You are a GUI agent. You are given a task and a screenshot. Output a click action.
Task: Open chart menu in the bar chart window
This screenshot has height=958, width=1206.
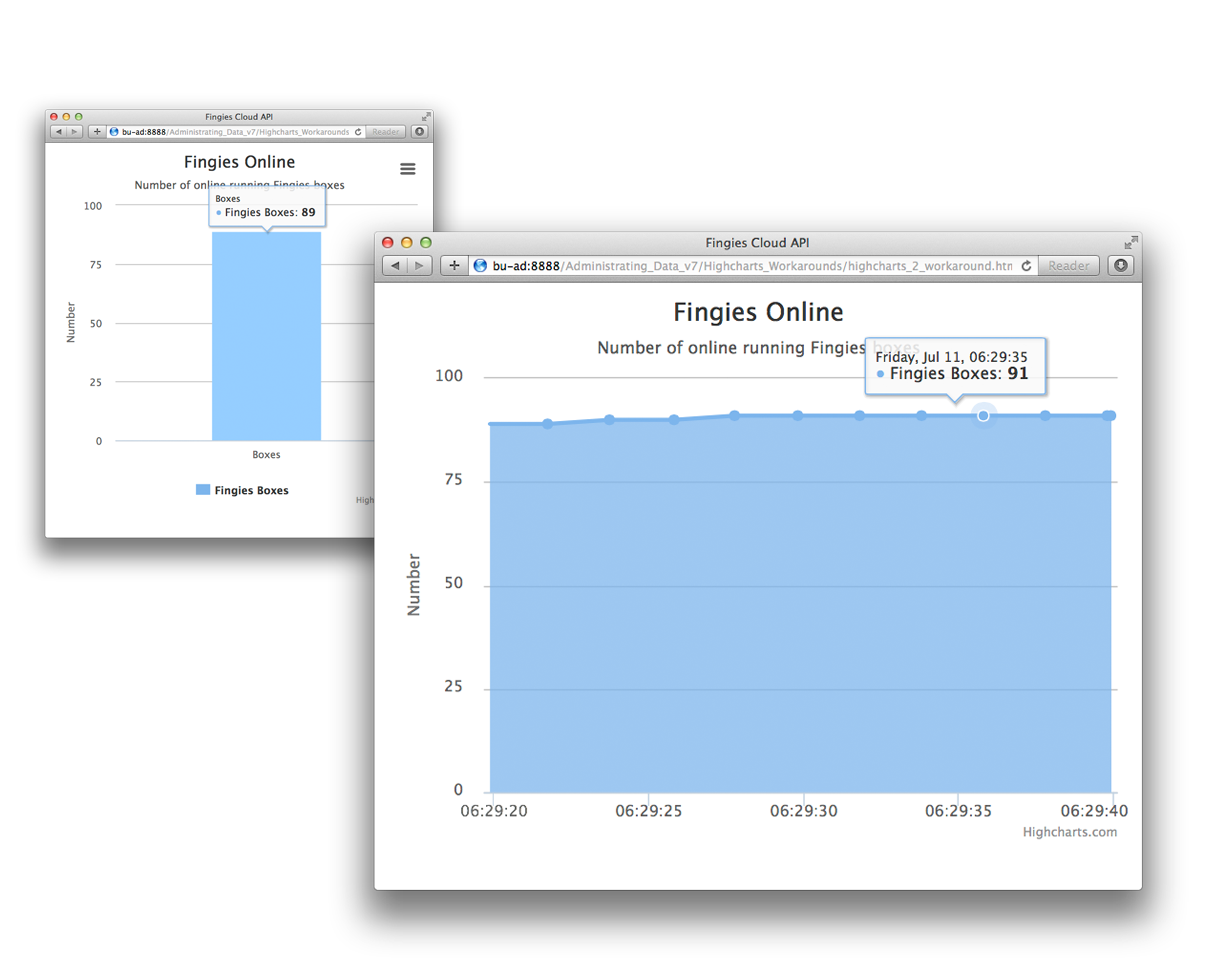pyautogui.click(x=407, y=169)
